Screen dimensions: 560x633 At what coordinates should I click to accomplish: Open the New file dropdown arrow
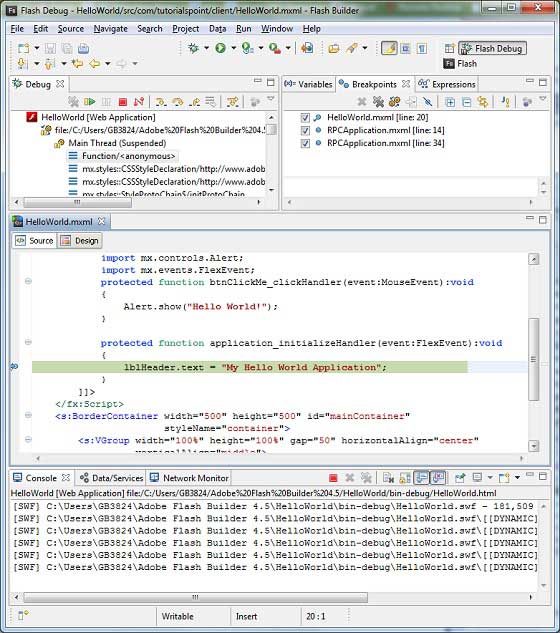click(37, 48)
